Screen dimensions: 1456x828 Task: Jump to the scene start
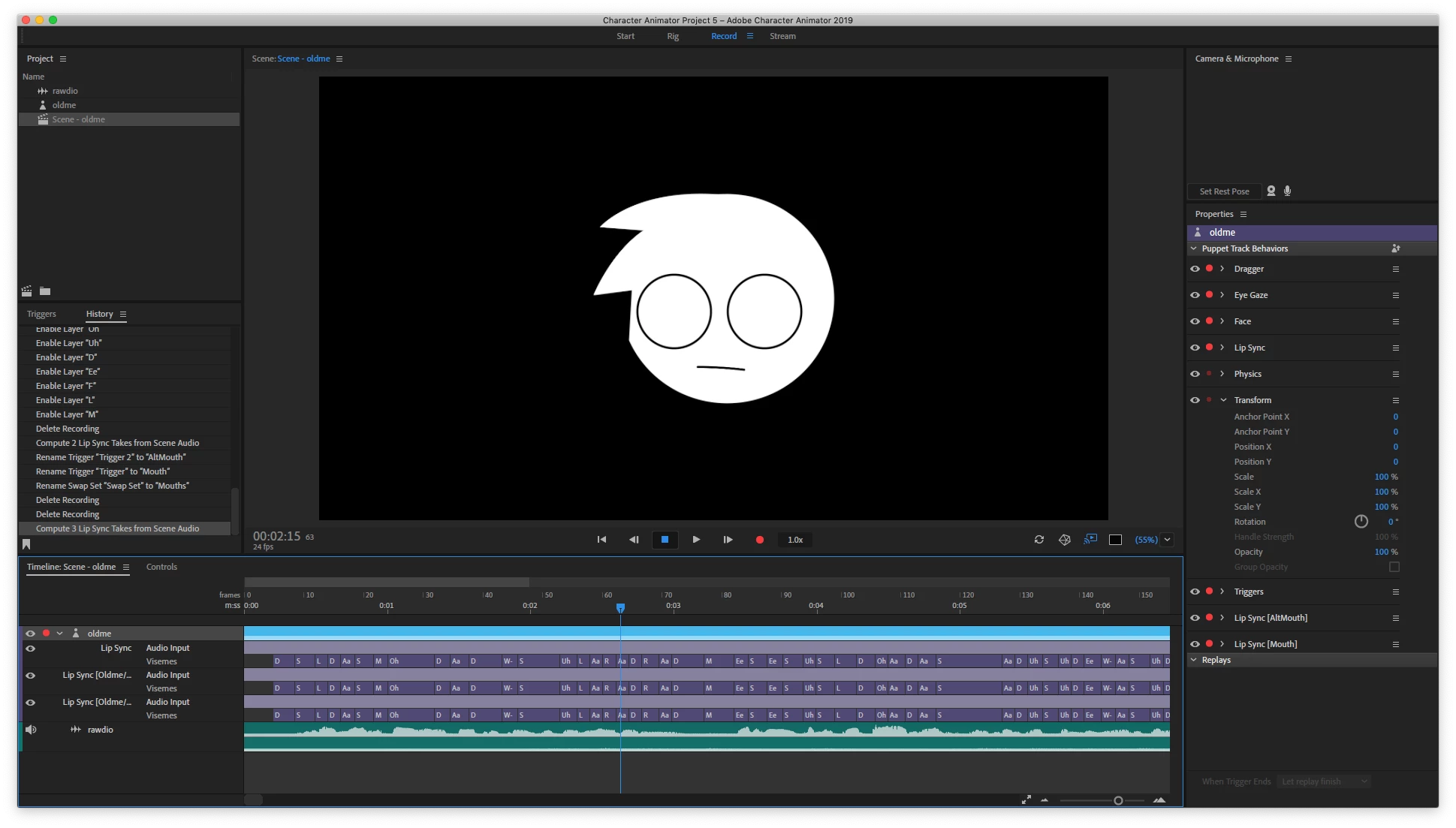601,540
